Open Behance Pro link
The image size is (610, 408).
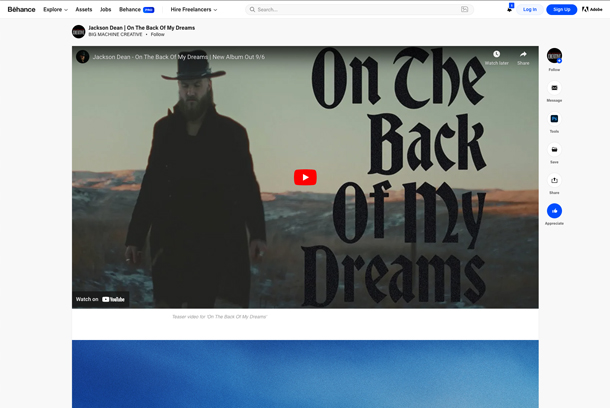(x=137, y=9)
